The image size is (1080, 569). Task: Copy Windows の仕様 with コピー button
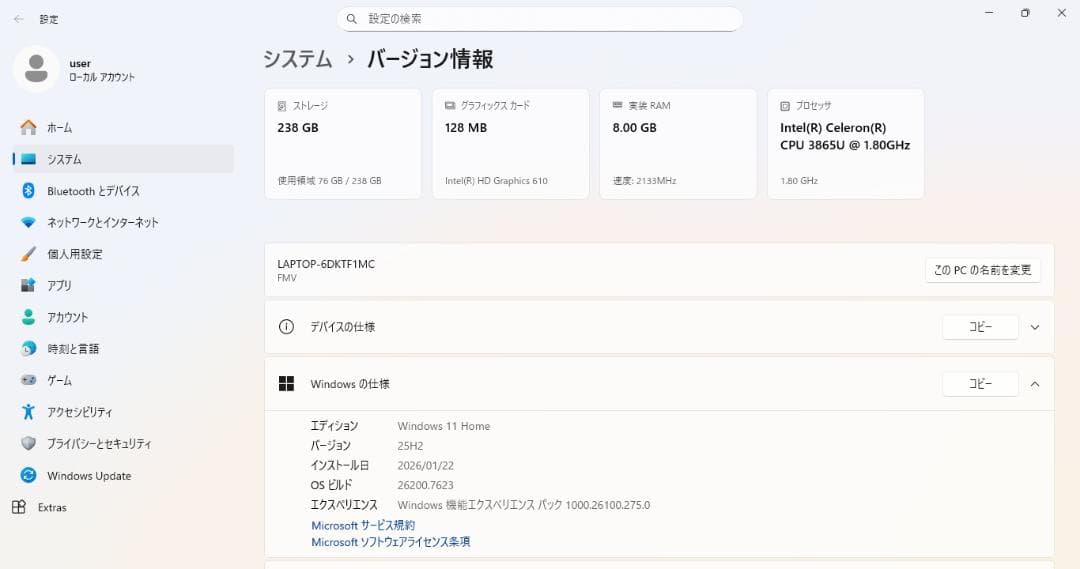[980, 384]
